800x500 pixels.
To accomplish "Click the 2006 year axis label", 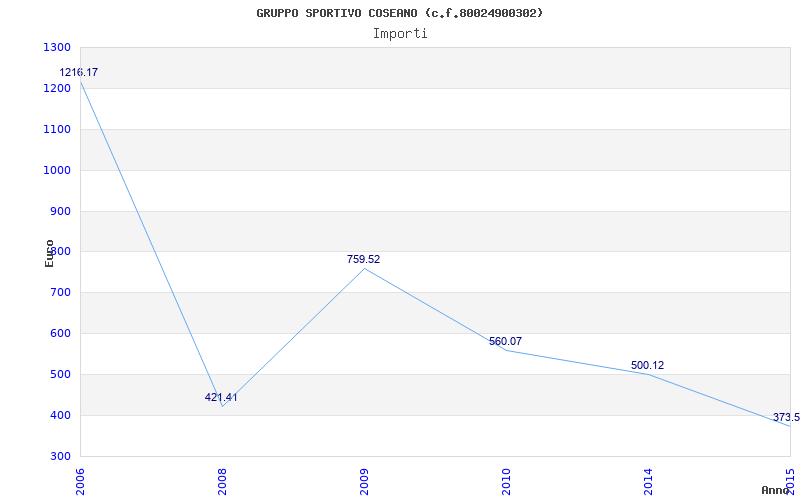I will pyautogui.click(x=80, y=482).
